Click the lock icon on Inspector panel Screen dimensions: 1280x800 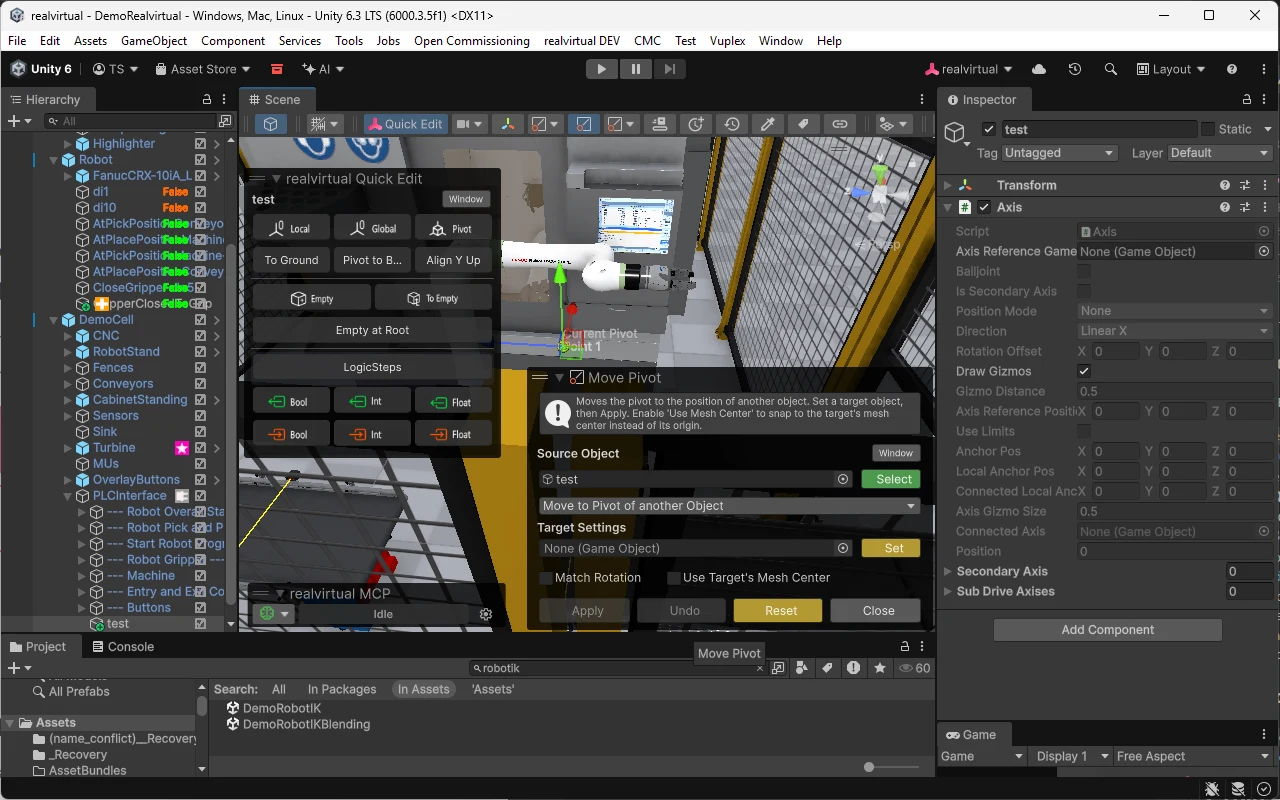(x=1247, y=100)
